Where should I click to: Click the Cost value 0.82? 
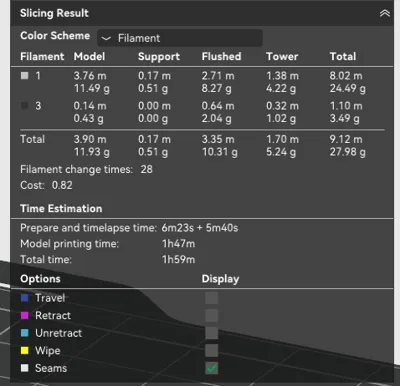(62, 185)
